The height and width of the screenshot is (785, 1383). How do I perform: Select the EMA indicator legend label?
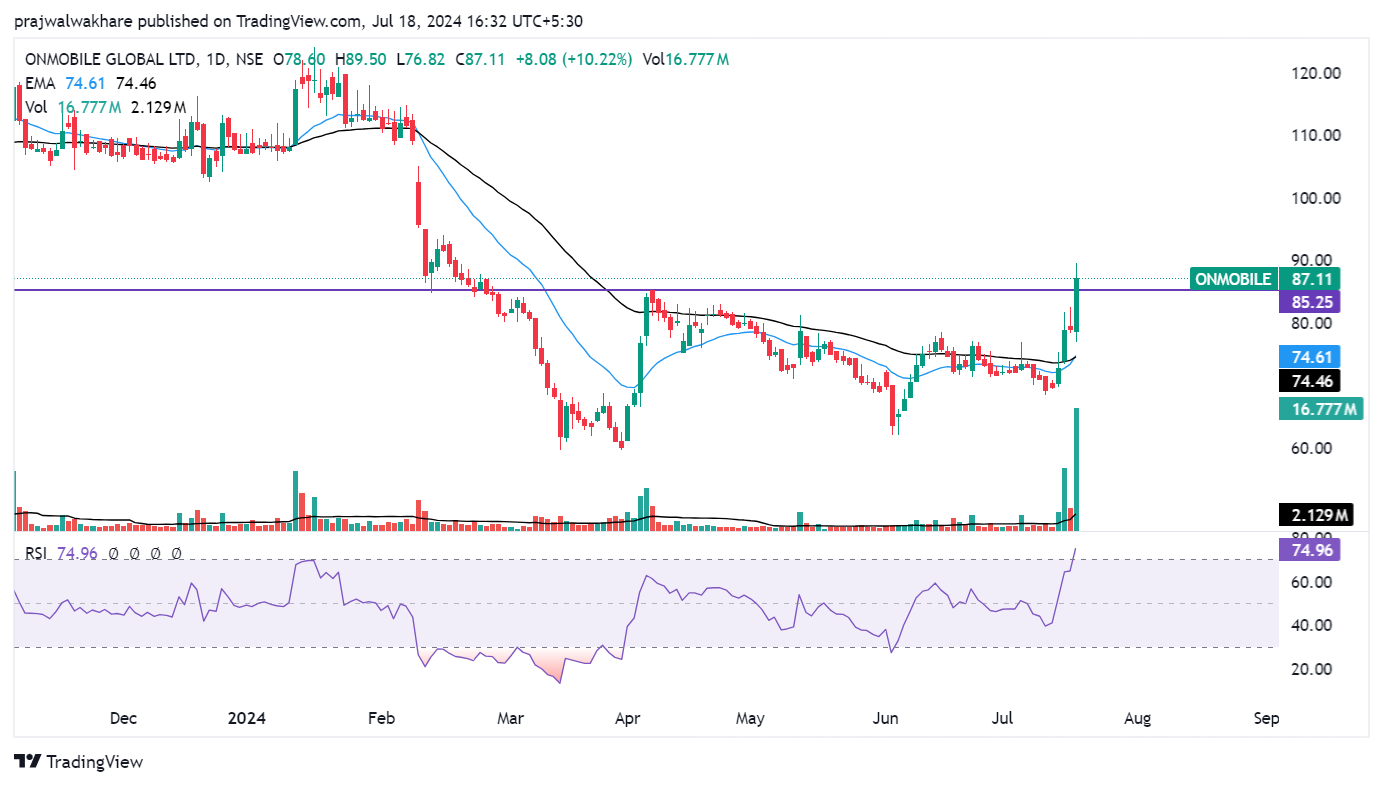click(40, 83)
